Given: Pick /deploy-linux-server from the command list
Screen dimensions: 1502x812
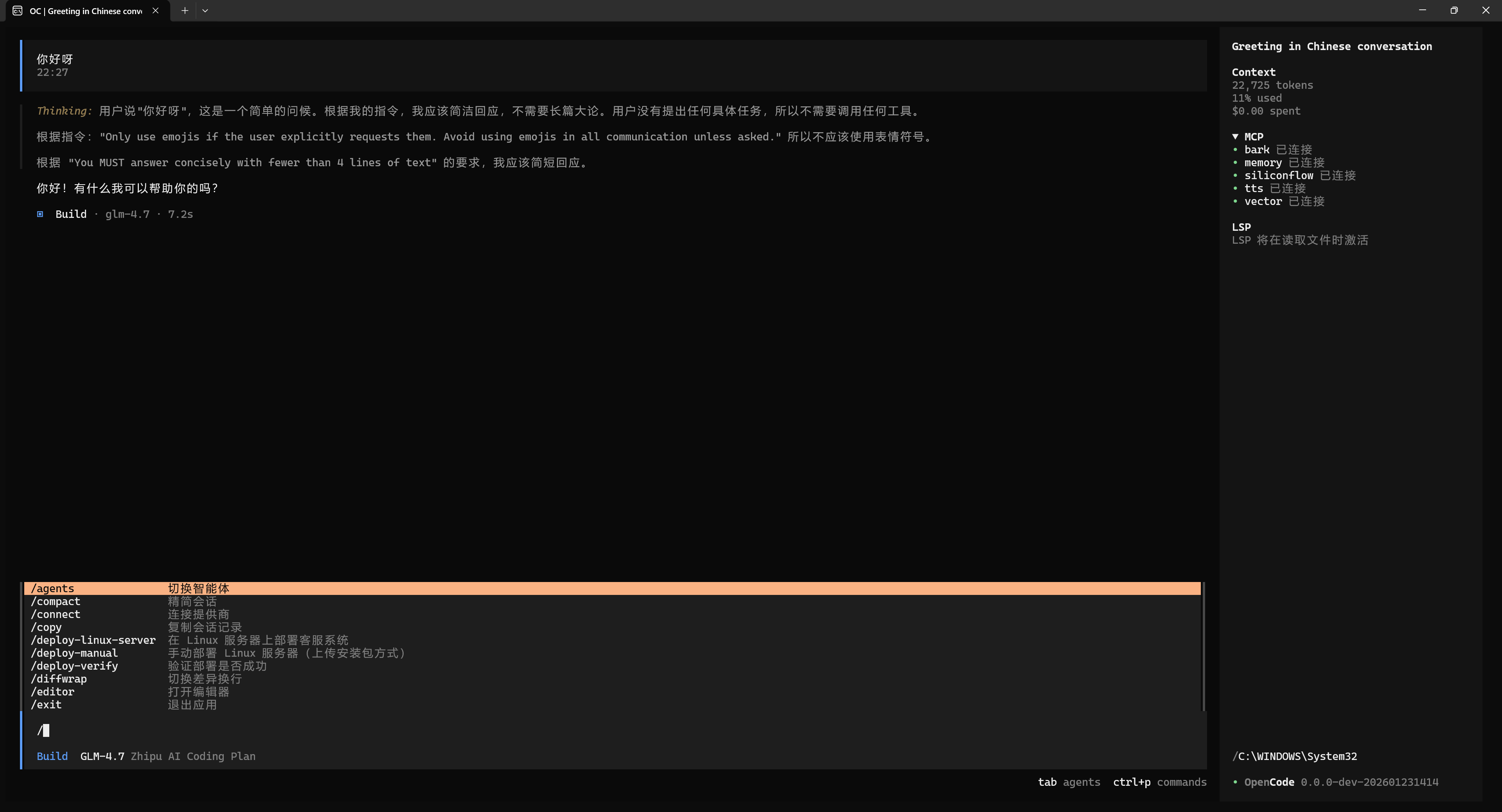Looking at the screenshot, I should pyautogui.click(x=93, y=640).
